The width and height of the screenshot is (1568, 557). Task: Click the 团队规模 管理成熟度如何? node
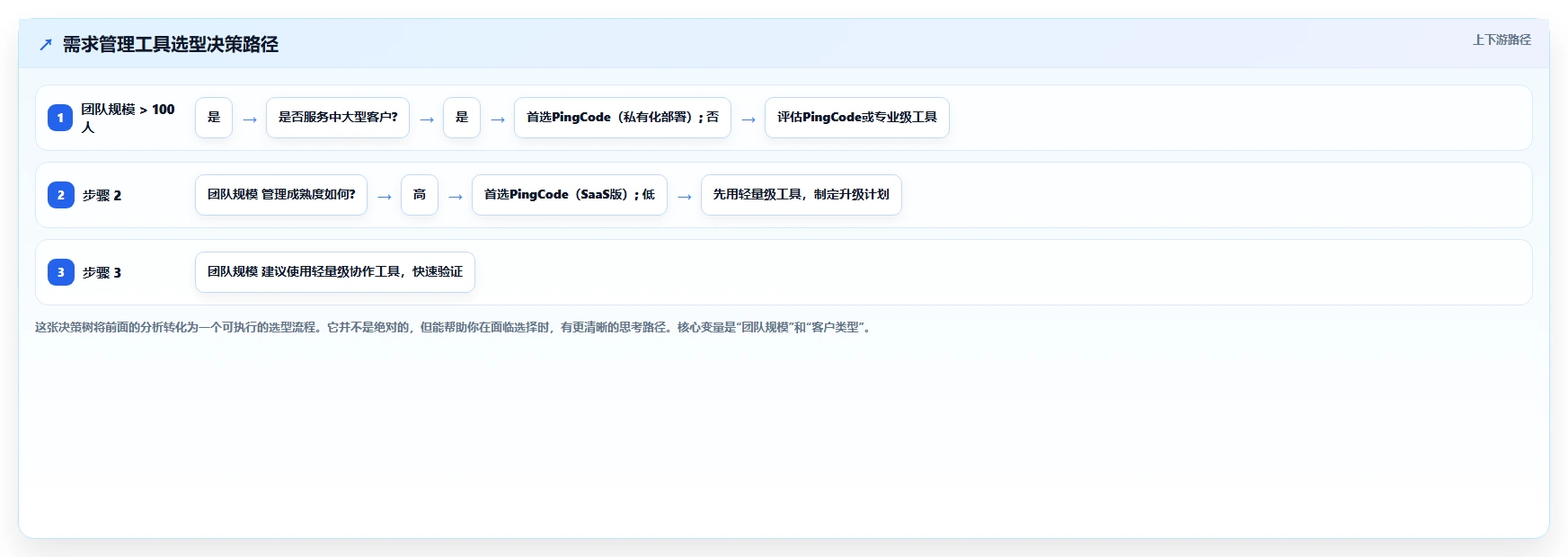[281, 195]
